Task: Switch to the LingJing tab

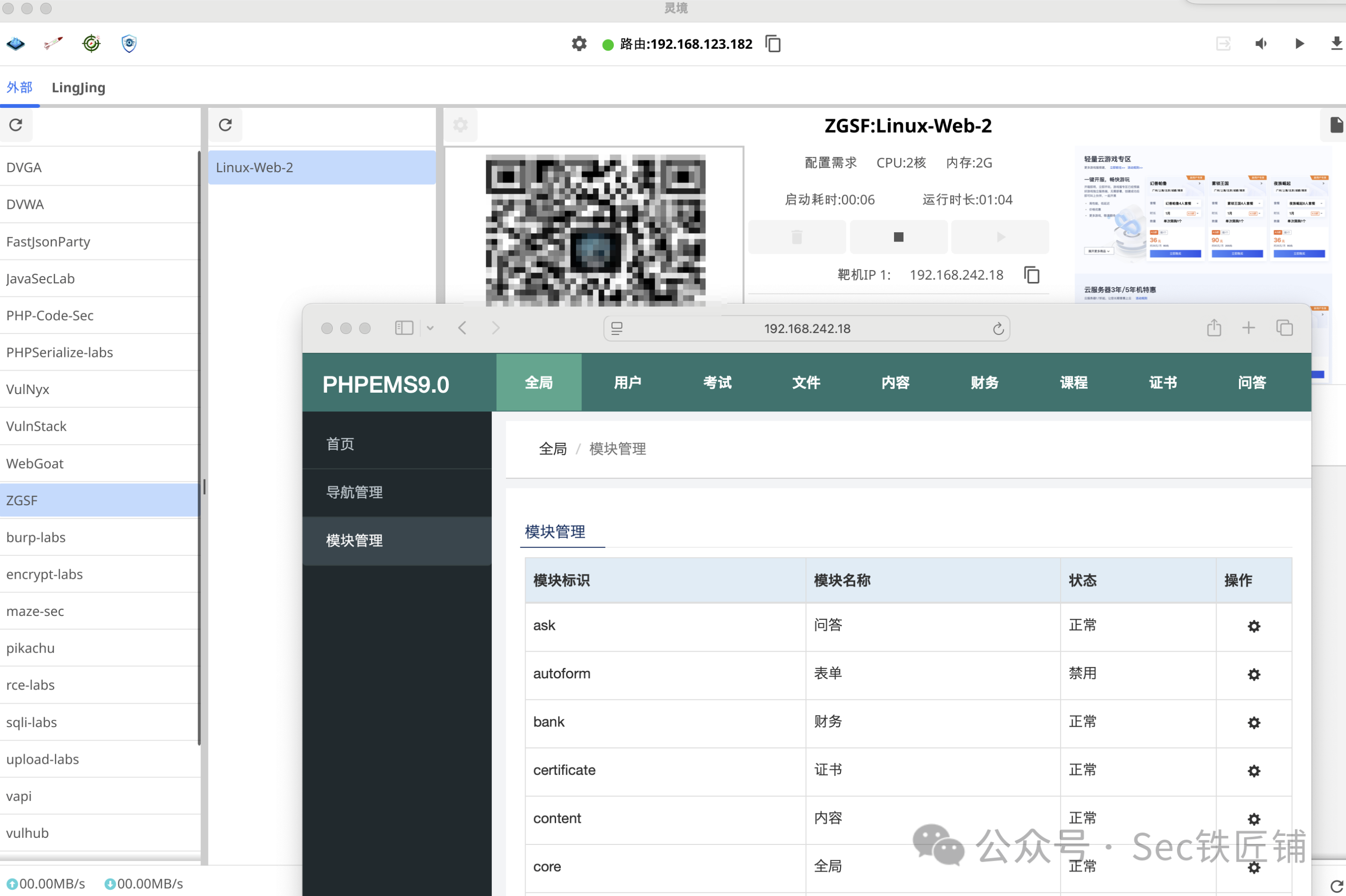Action: pyautogui.click(x=78, y=87)
